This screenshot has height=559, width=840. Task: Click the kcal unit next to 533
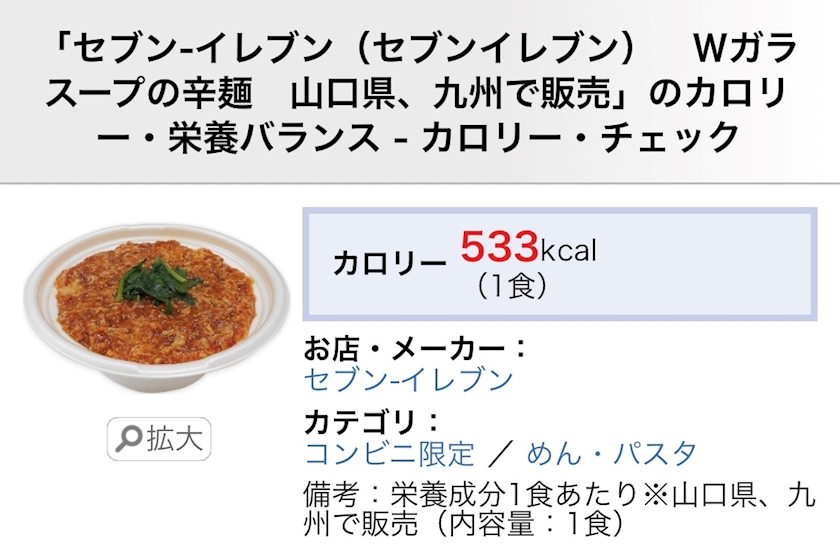568,250
